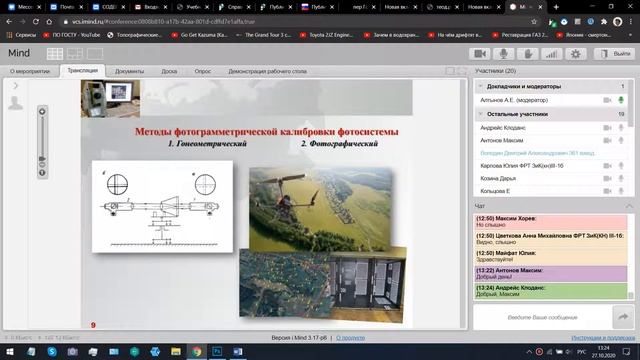Open the settings gear in Mind toolbar
Viewport: 640px width, 360px height.
coord(576,54)
